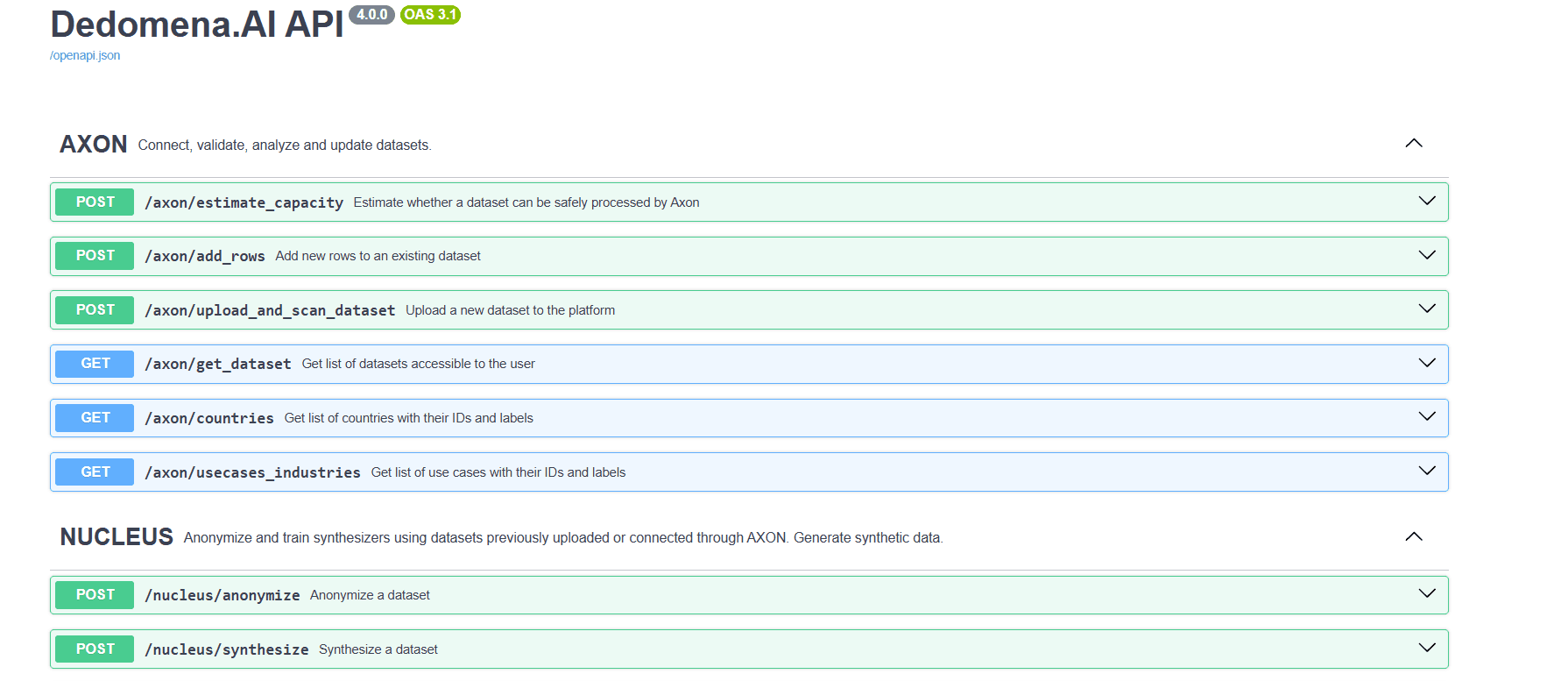
Task: Open the NUCLEUS tag heading
Action: tap(117, 537)
